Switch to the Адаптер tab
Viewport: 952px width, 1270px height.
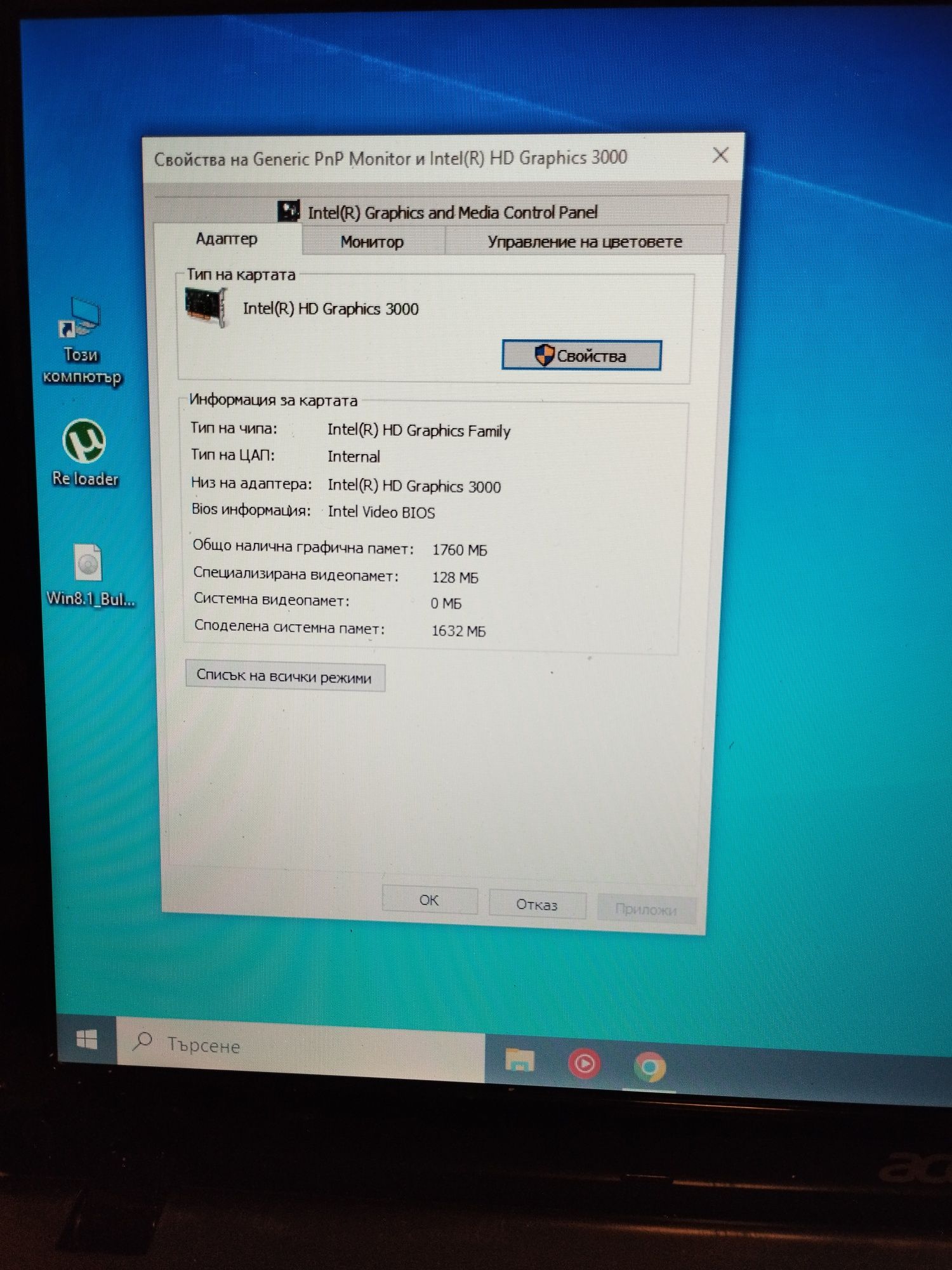point(227,239)
